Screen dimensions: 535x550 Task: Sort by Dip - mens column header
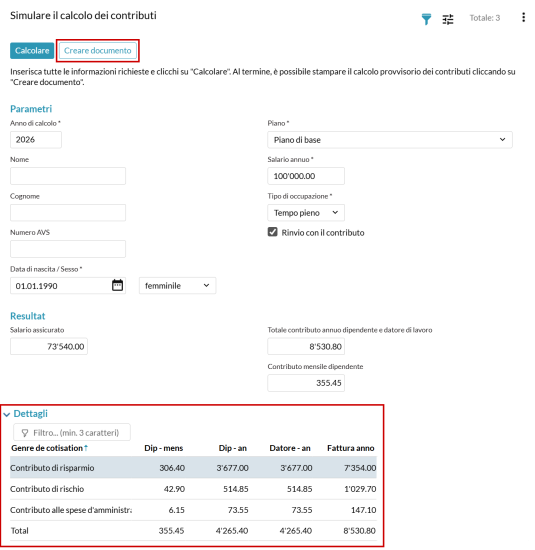coord(163,448)
